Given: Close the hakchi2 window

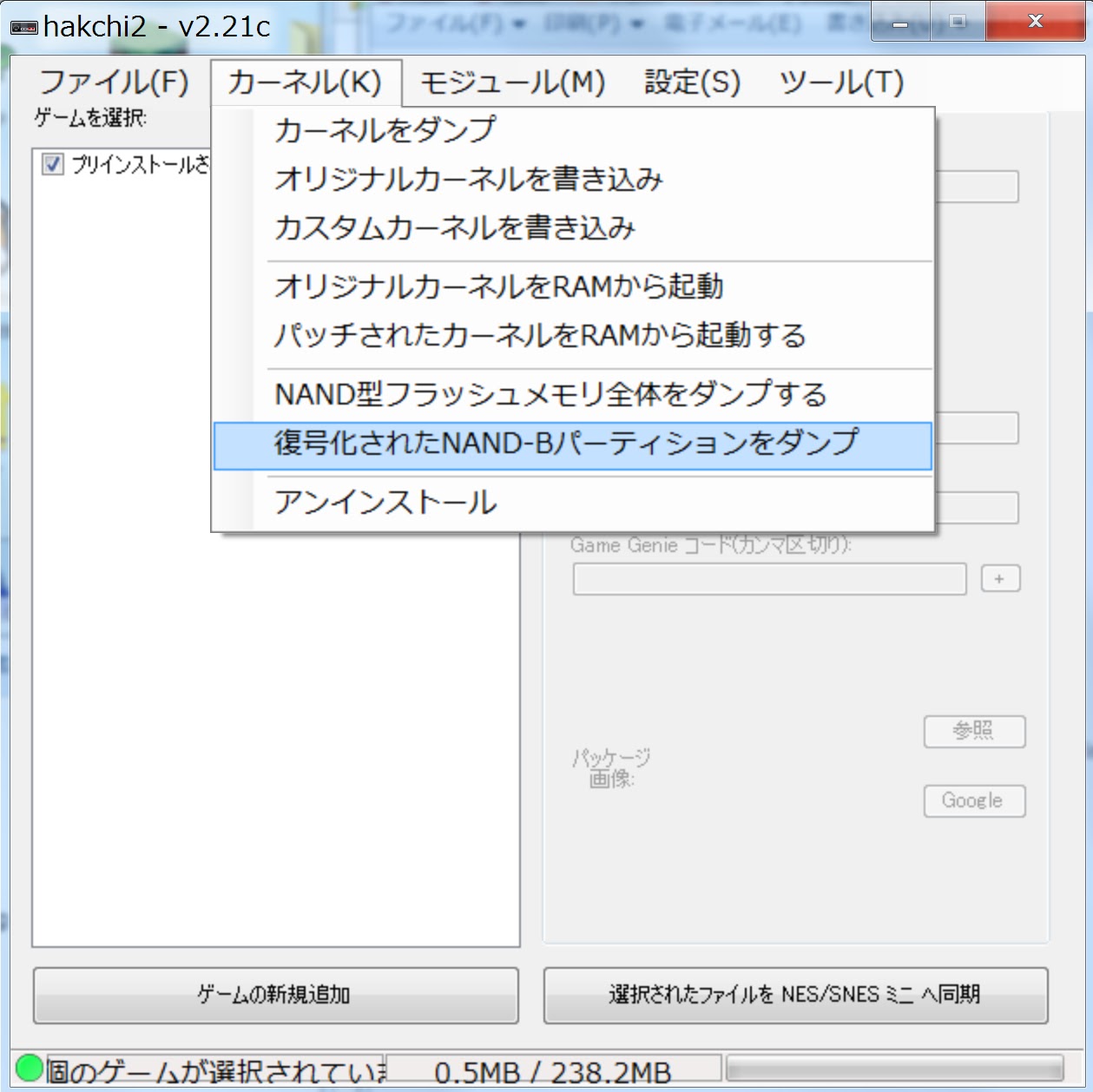Looking at the screenshot, I should click(x=1035, y=21).
